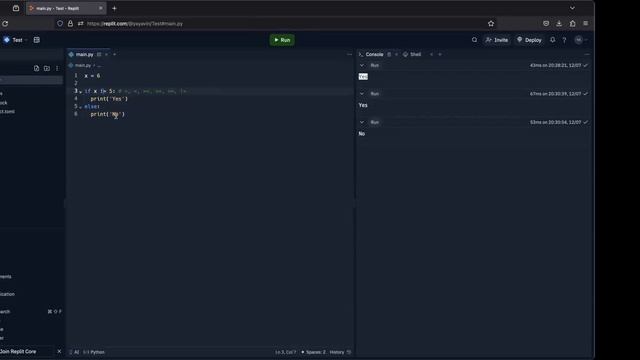Add a new tab in console pane
Image resolution: width=640 pixels, height=360 pixels.
[440, 54]
